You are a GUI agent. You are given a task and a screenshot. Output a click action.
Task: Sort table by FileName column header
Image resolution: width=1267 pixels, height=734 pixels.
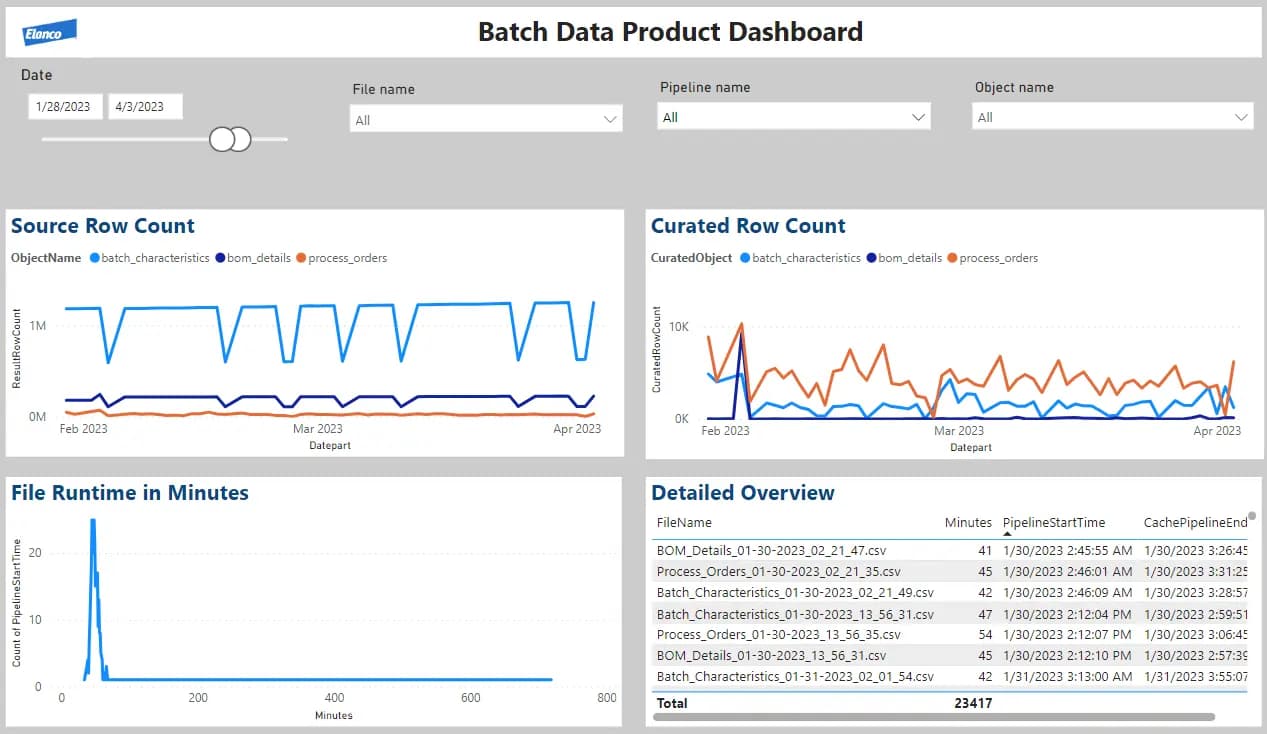click(684, 522)
